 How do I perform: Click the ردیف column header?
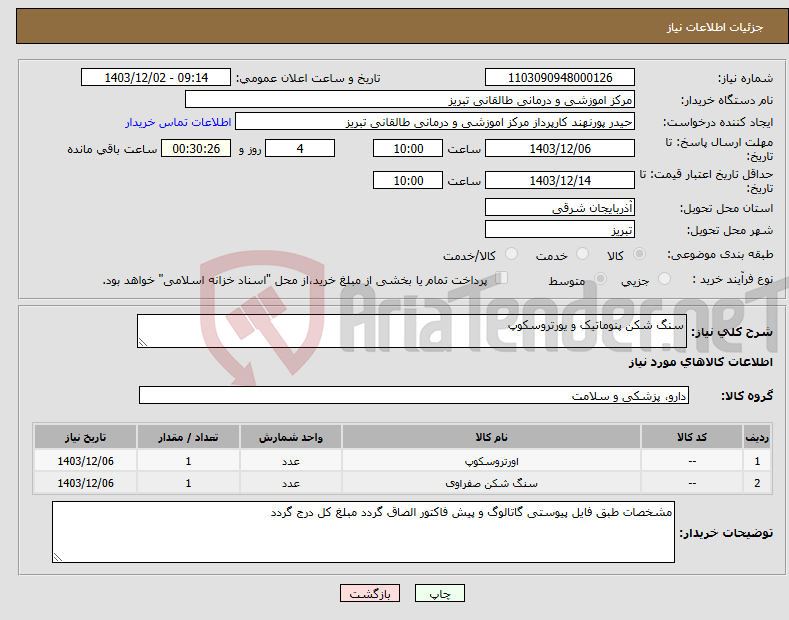[757, 437]
